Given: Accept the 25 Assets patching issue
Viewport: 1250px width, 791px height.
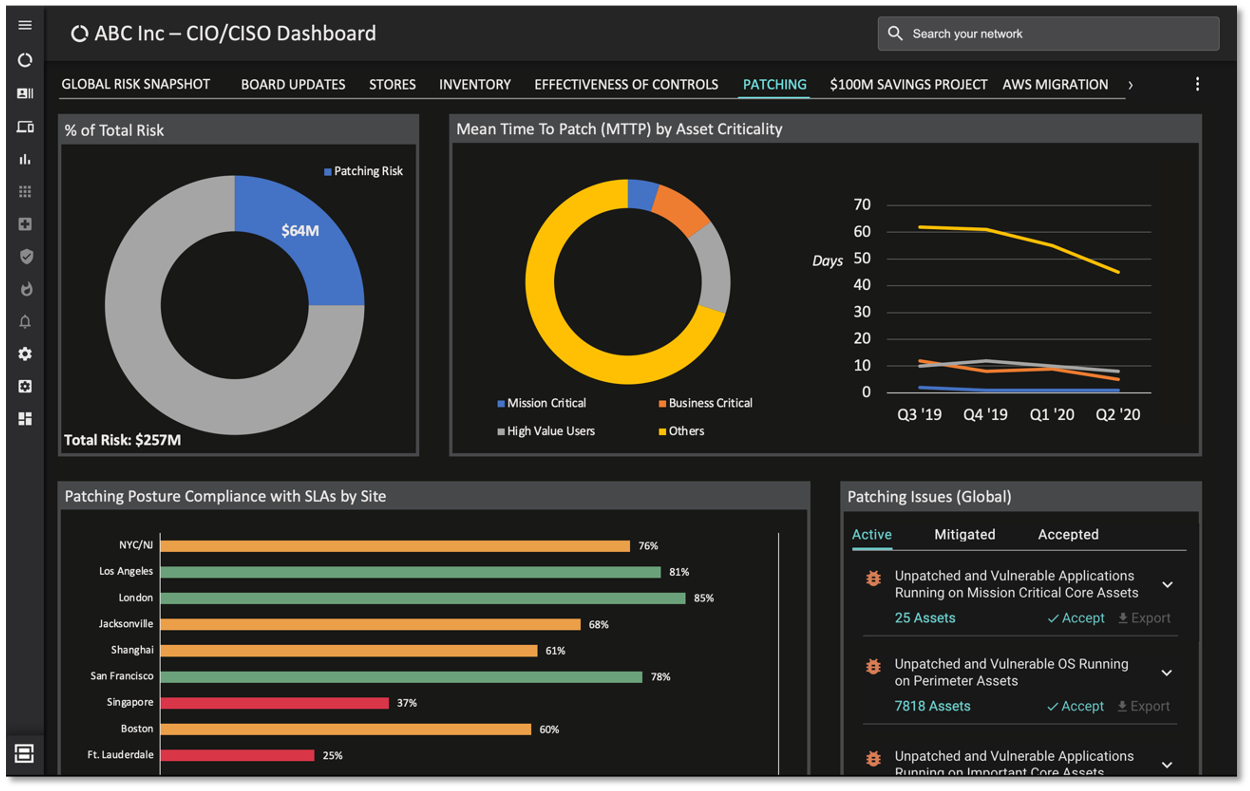Looking at the screenshot, I should point(1076,619).
